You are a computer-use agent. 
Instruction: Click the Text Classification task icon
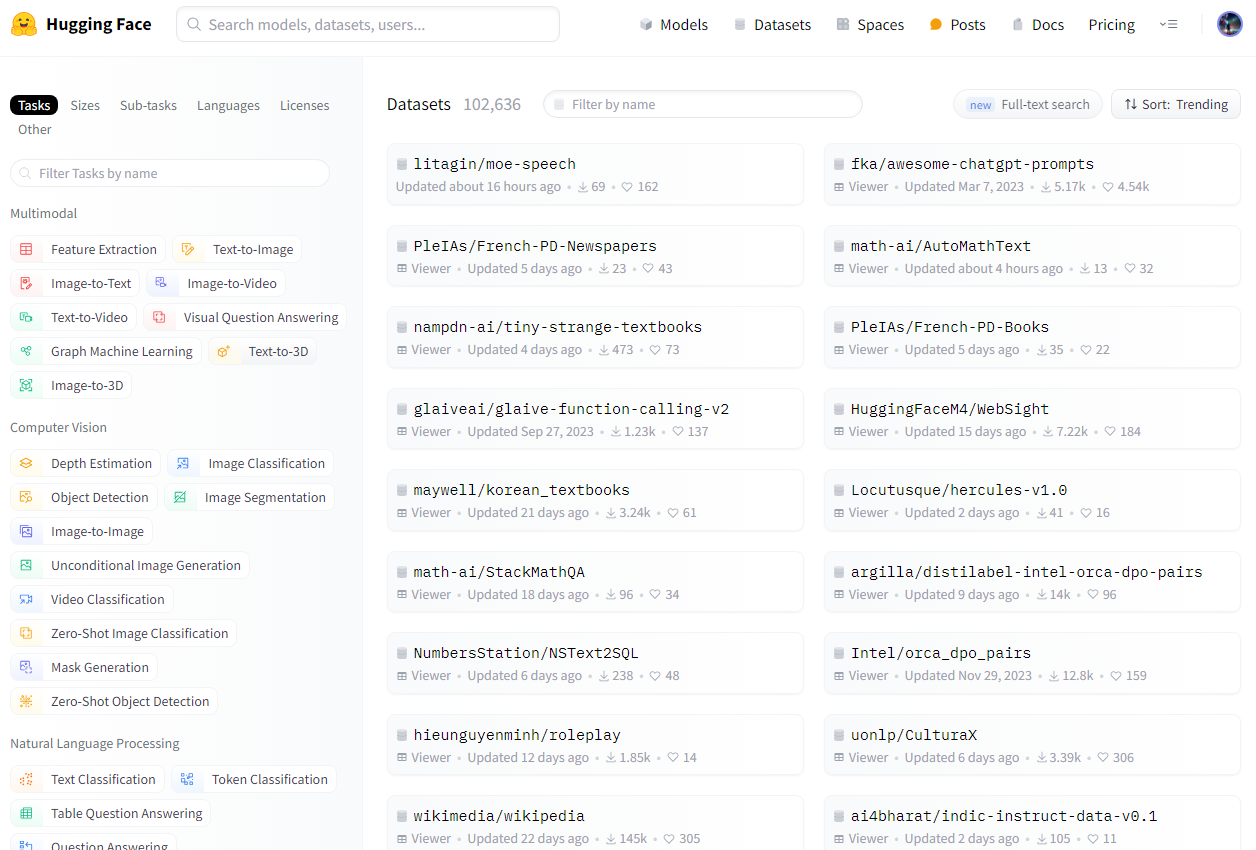pos(27,780)
